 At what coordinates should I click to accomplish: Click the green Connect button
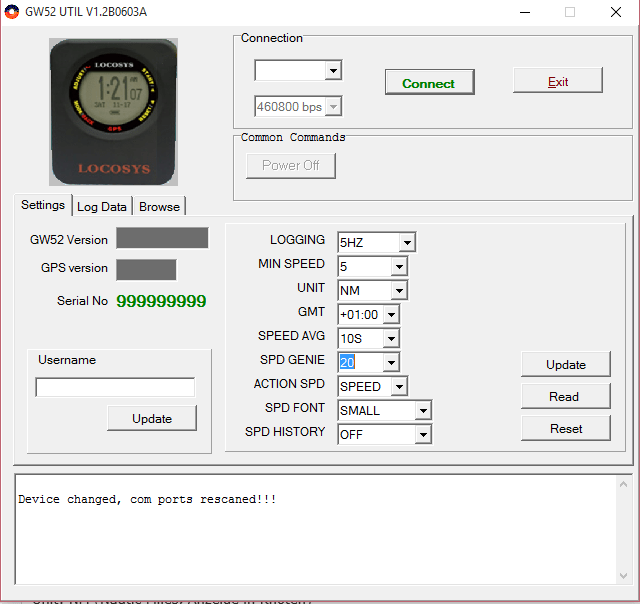[429, 82]
